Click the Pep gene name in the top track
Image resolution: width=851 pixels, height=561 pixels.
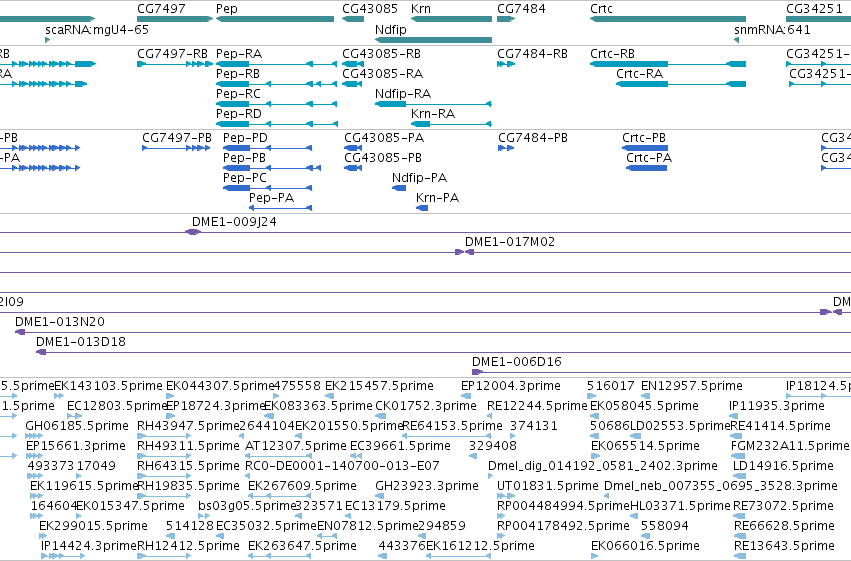point(226,9)
